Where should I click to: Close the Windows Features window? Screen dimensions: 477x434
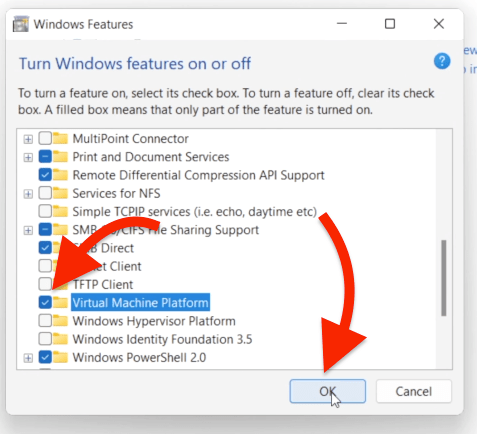tap(439, 24)
